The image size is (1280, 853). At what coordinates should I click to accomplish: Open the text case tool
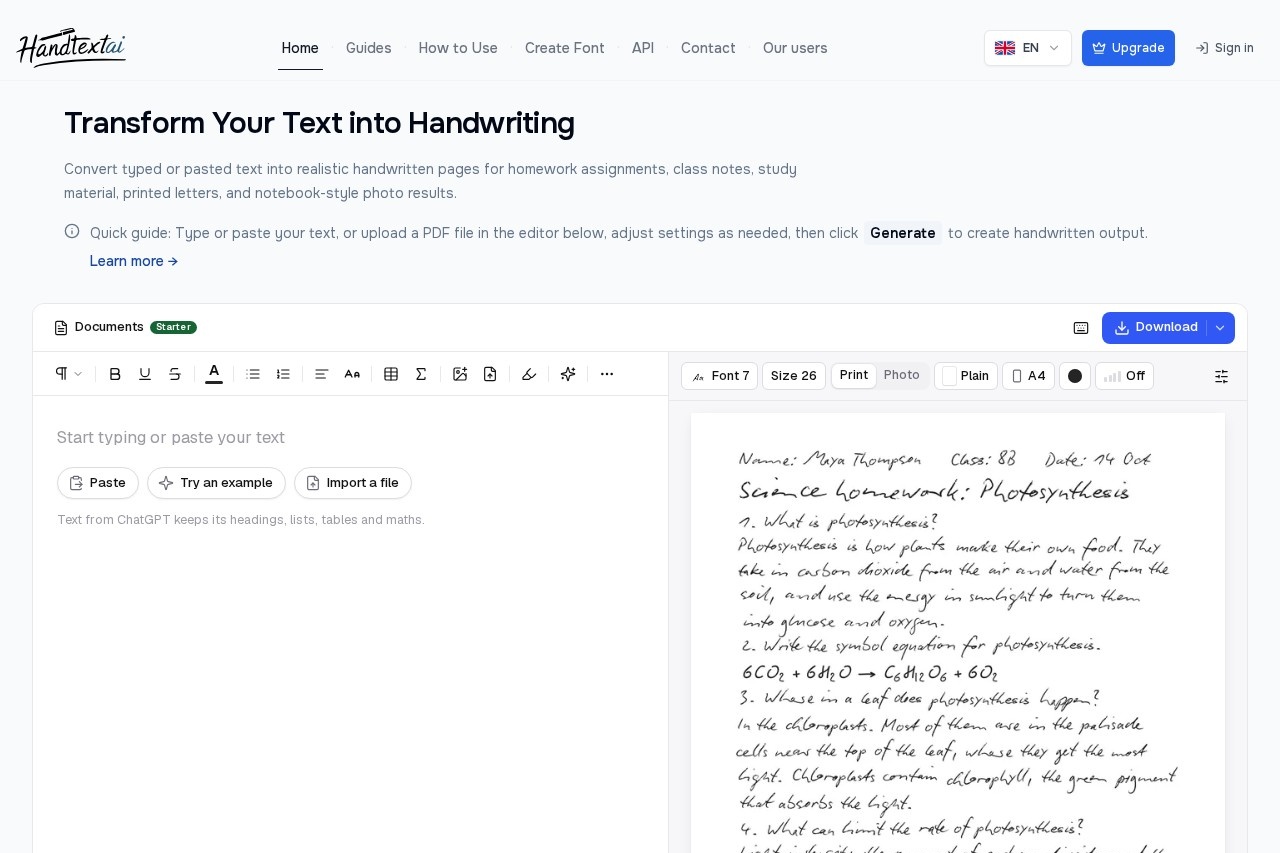click(352, 374)
